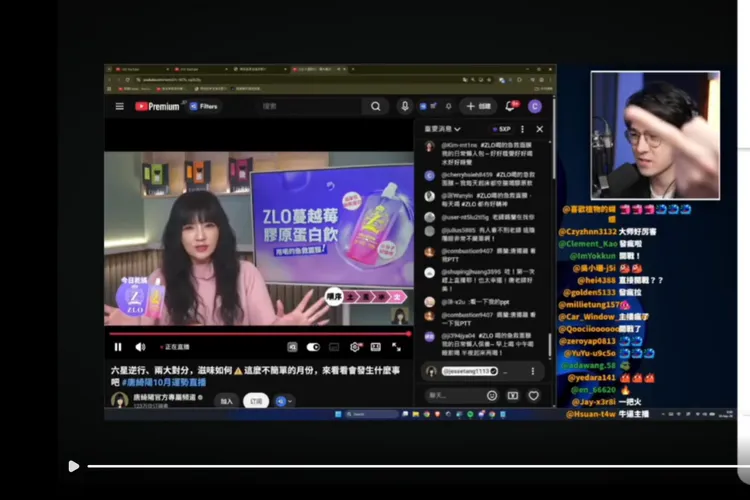Click the live chat scrollbar
The image size is (750, 500).
(550, 344)
